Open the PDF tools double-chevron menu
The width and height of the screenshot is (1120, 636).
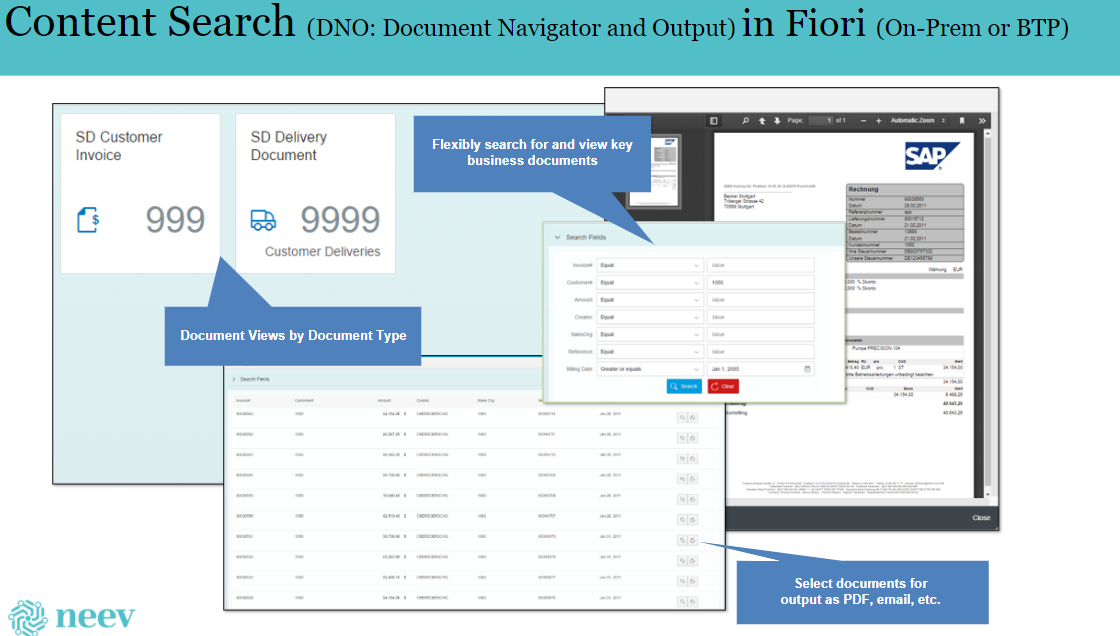(x=982, y=121)
